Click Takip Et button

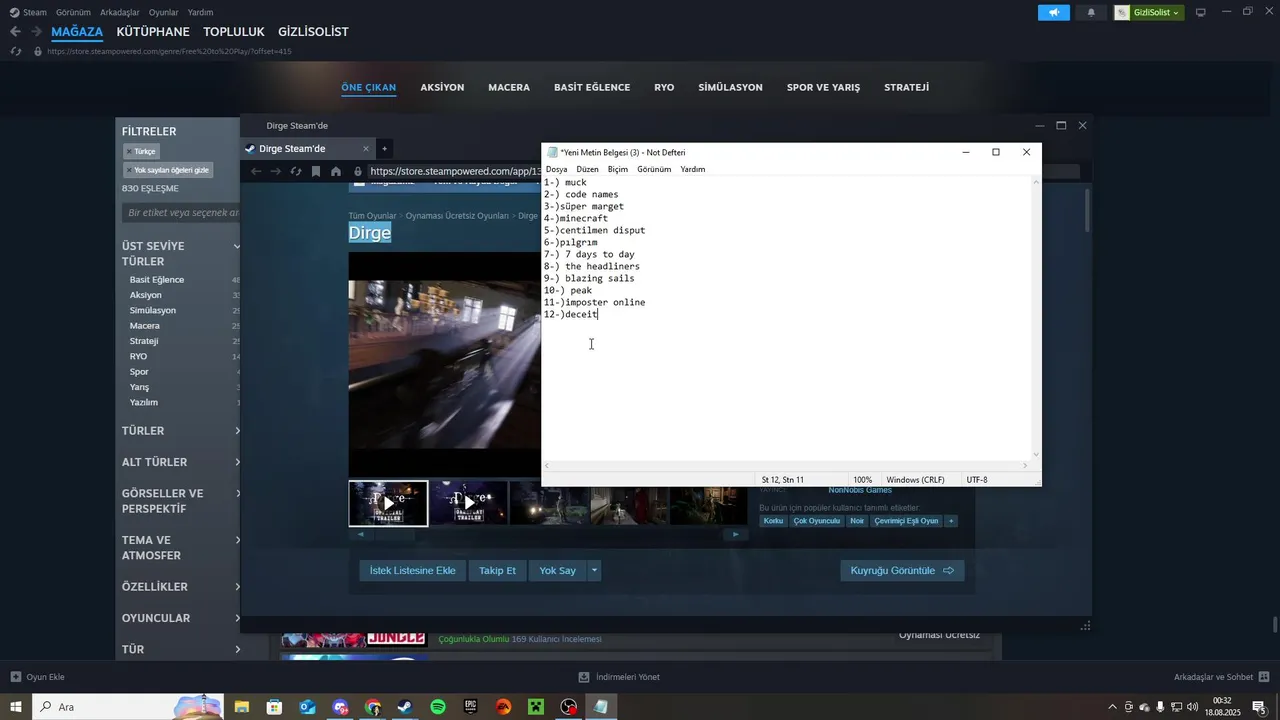(497, 571)
